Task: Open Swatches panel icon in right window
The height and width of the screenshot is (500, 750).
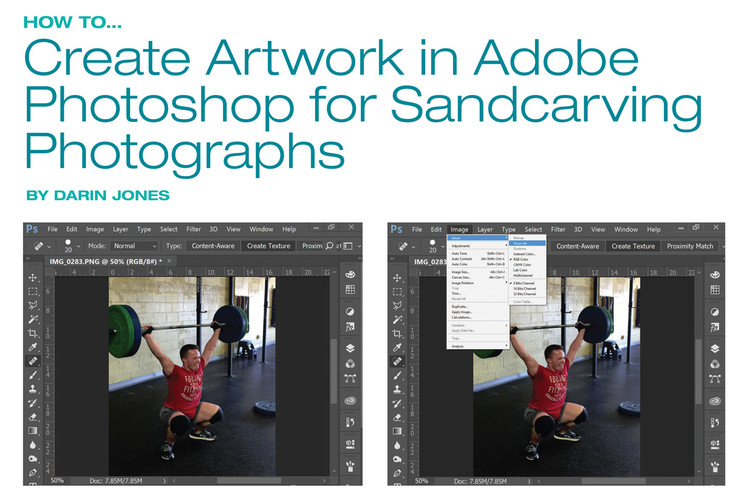Action: point(715,290)
